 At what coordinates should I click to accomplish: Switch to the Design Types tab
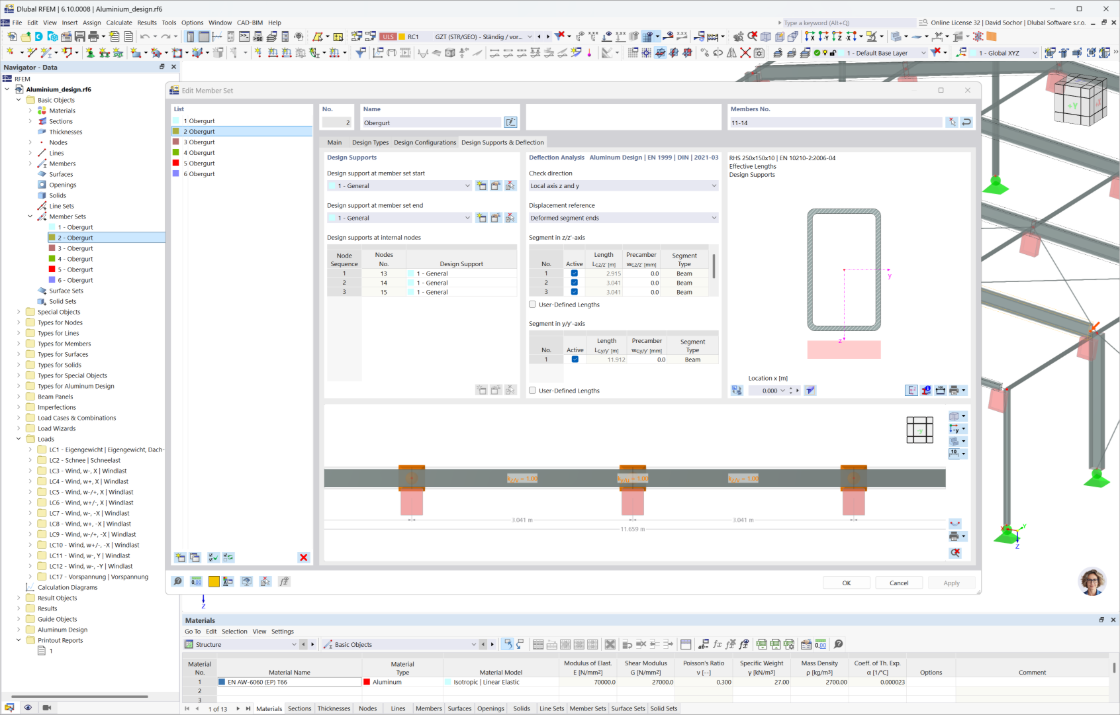tap(370, 142)
